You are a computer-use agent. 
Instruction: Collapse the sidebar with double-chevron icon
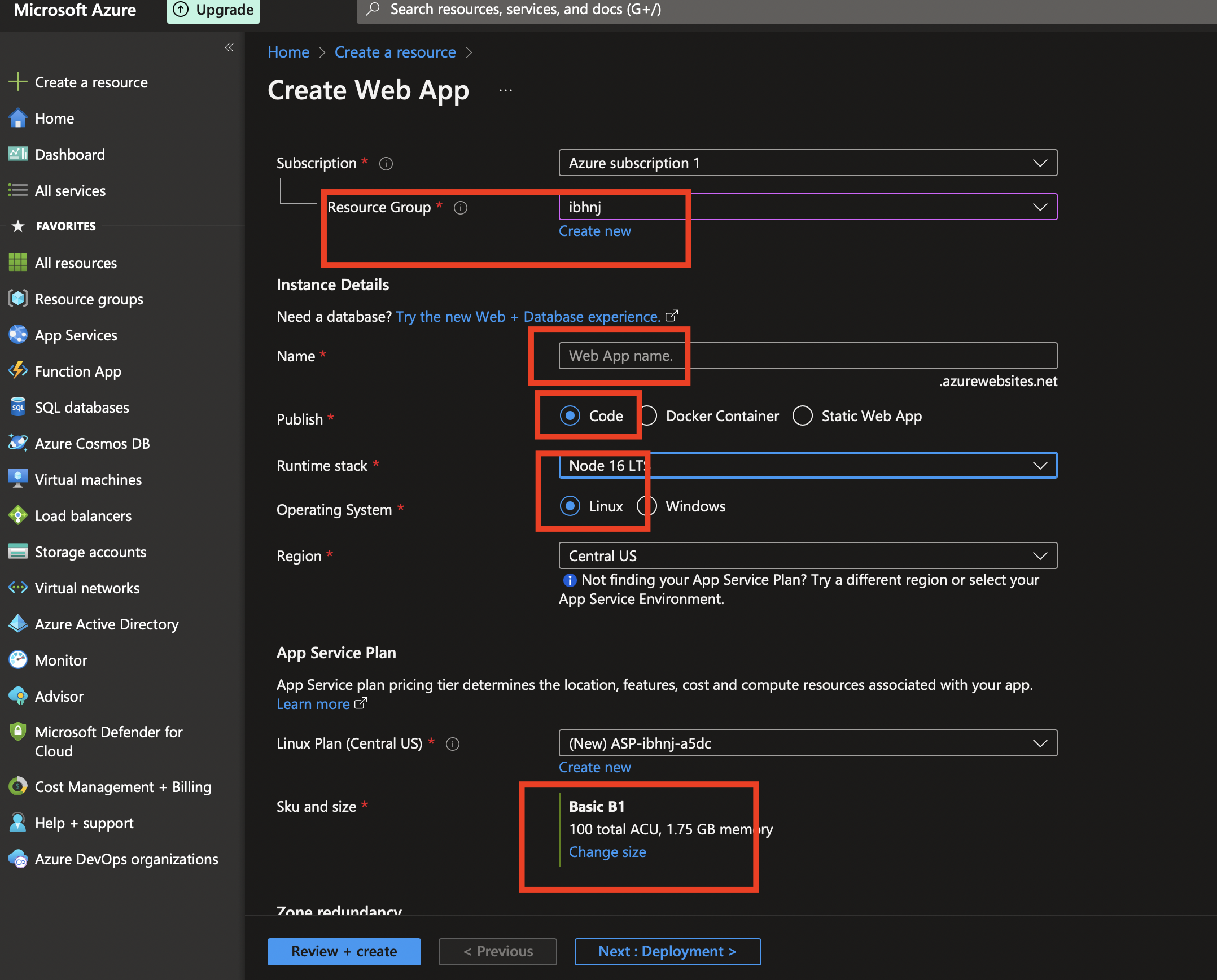[229, 47]
